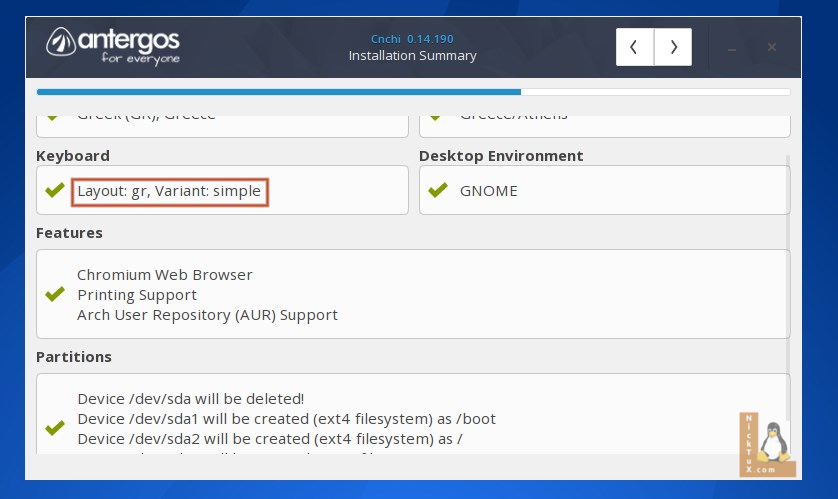
Task: Minimize the Cnchi installer window
Action: 735,47
